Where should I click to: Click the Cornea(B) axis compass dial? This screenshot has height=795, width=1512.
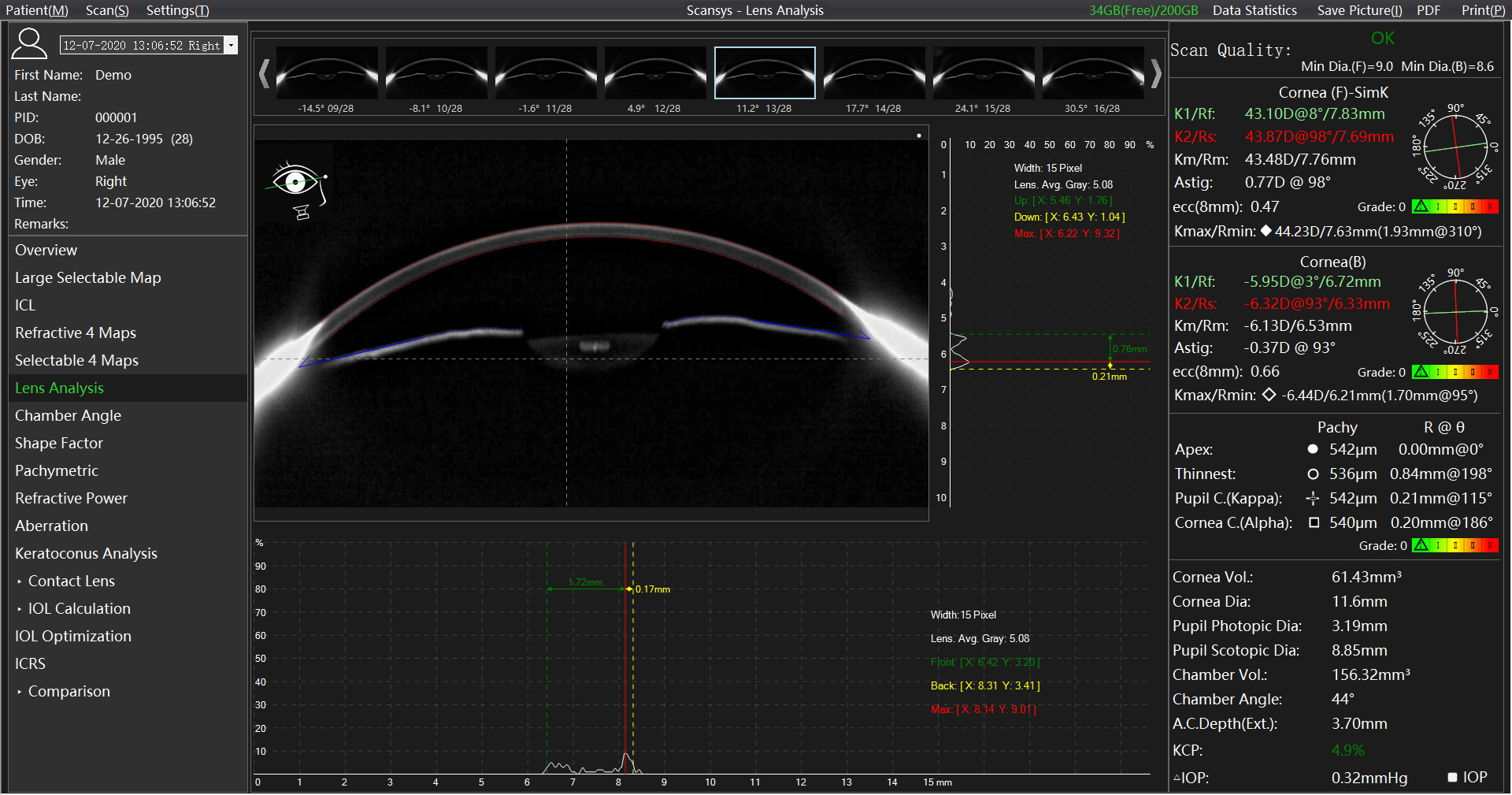pos(1455,313)
